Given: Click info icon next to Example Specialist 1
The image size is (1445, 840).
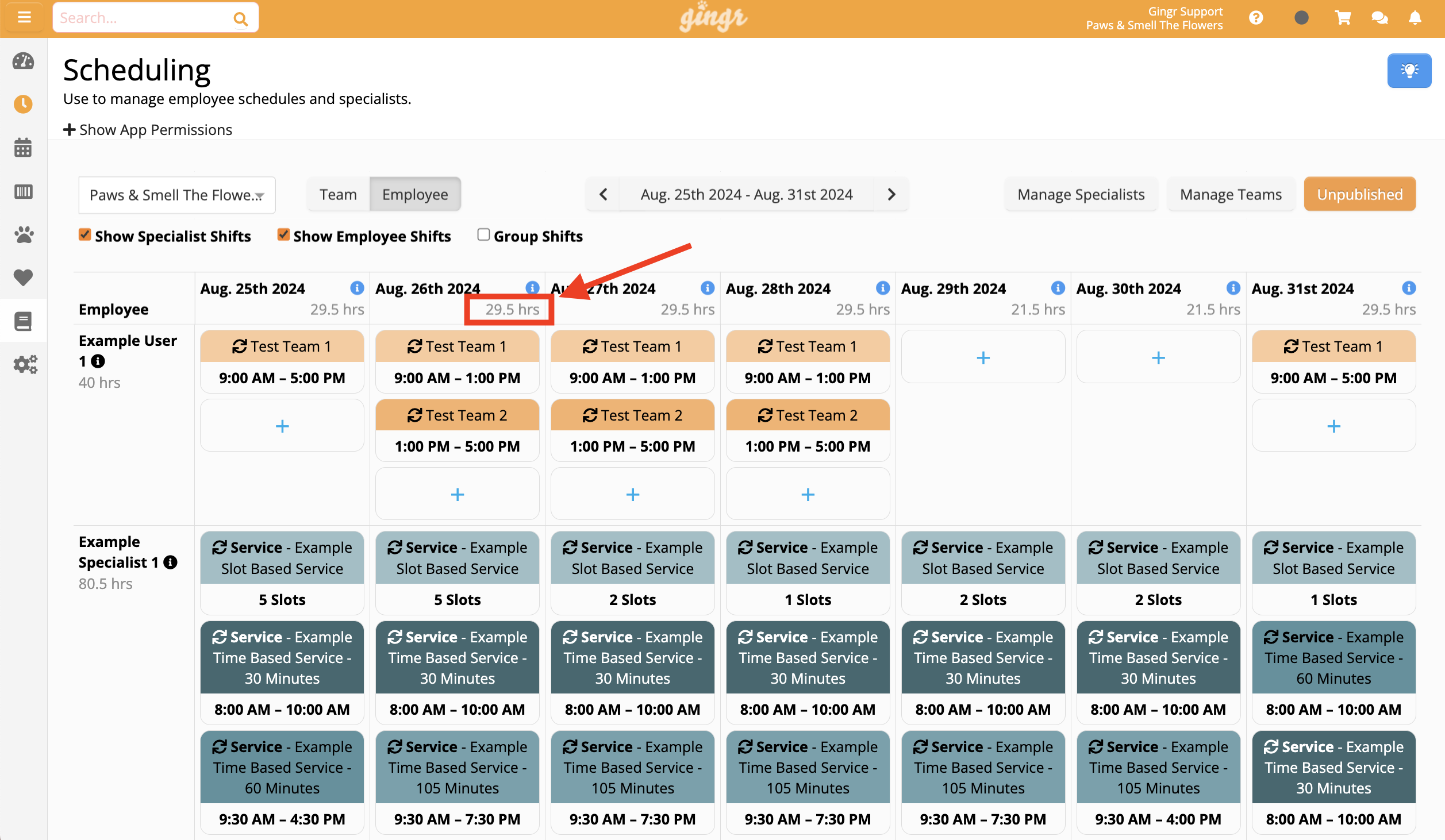Looking at the screenshot, I should point(170,562).
